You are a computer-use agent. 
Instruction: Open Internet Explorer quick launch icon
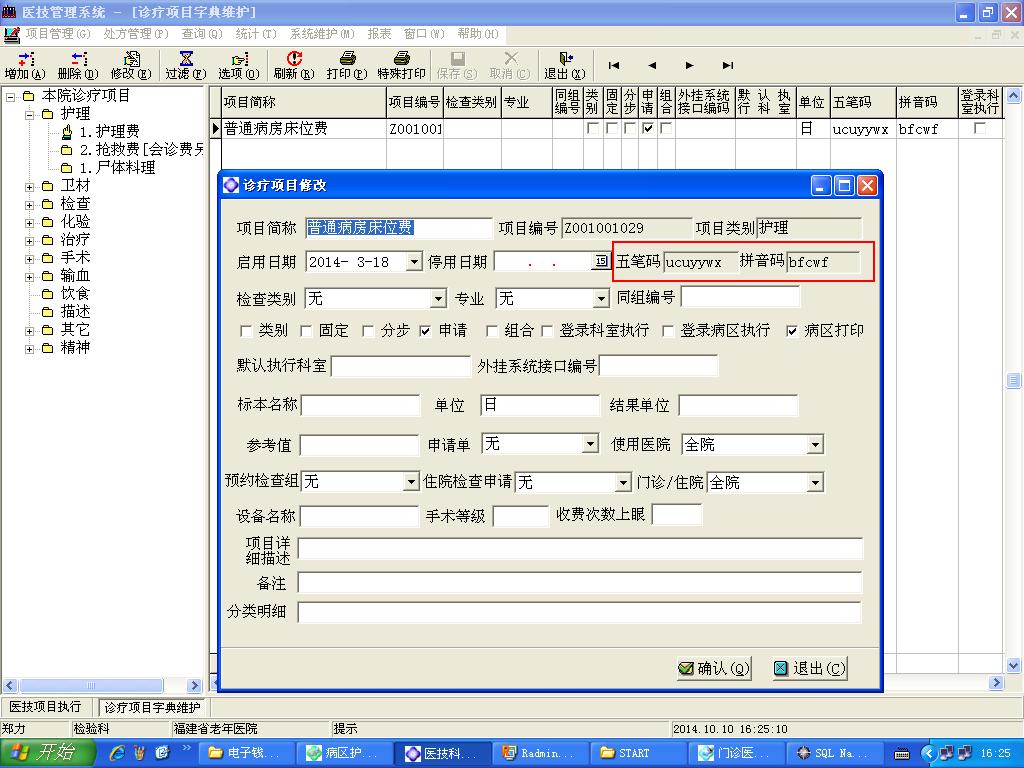[118, 753]
